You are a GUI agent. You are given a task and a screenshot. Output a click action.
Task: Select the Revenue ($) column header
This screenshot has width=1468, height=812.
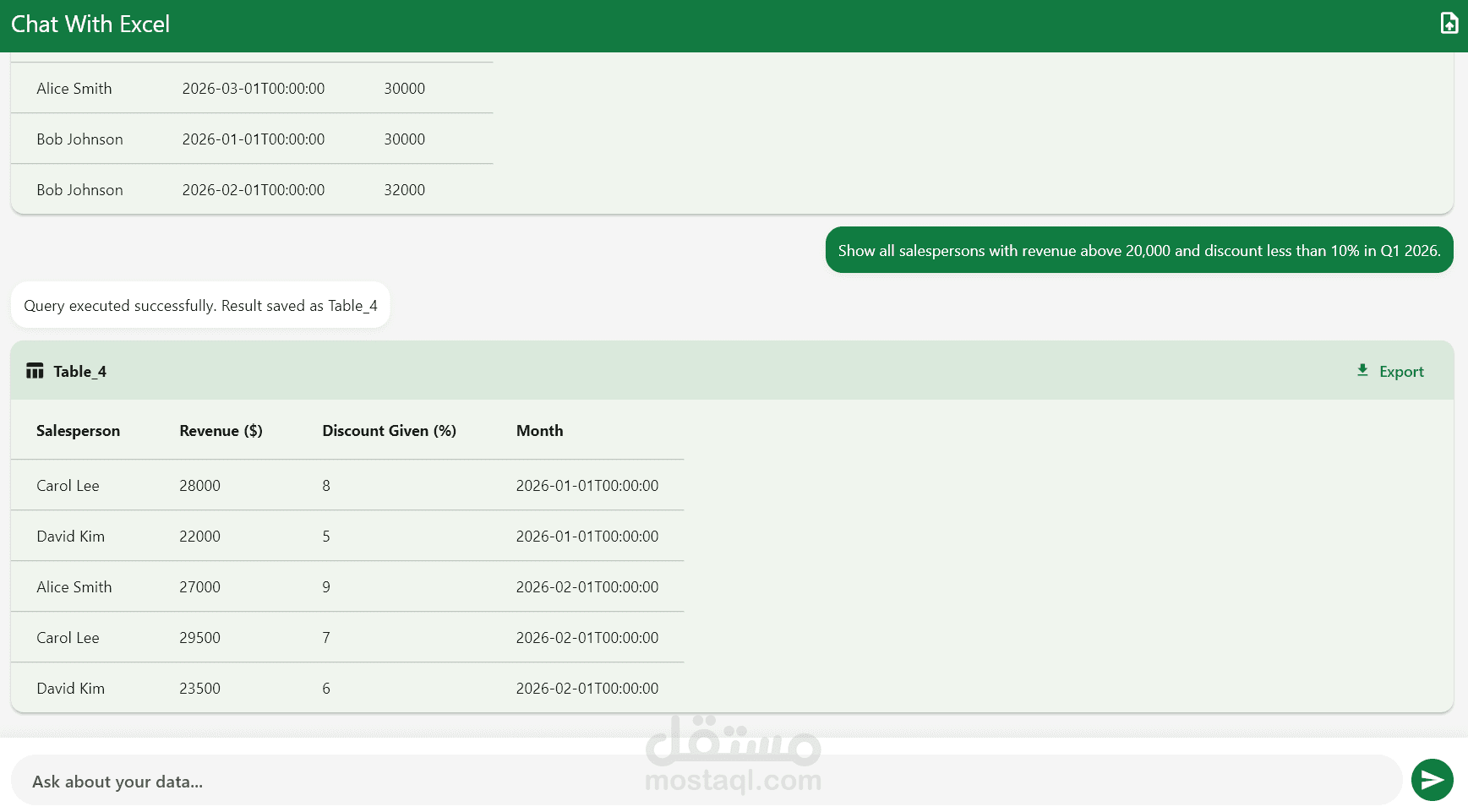[221, 431]
